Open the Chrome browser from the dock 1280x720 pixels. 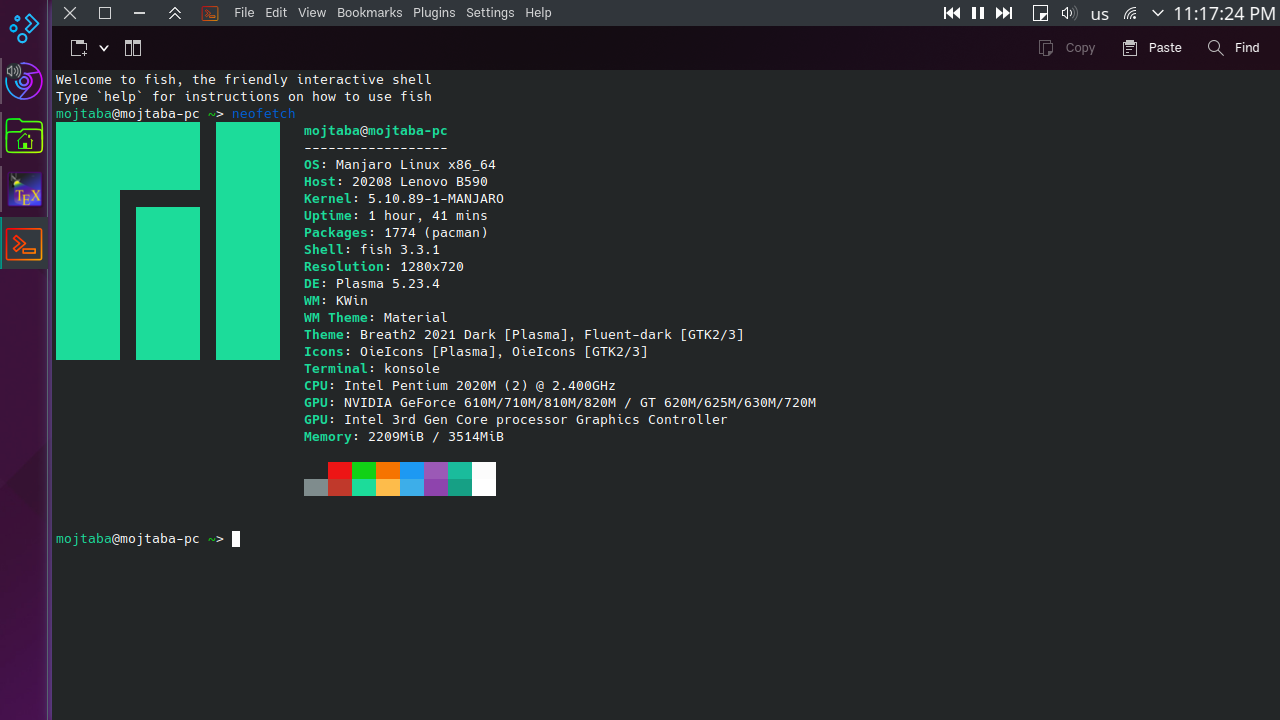(x=24, y=81)
